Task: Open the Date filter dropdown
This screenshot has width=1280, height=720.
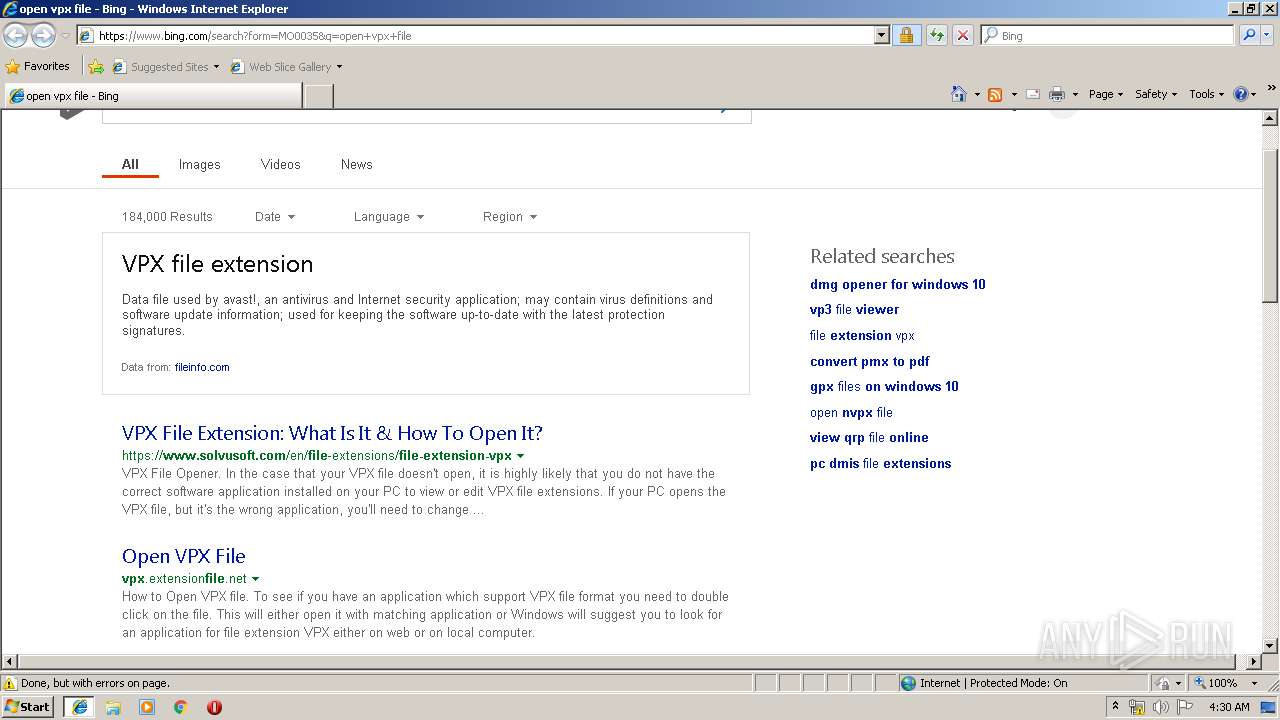Action: [x=275, y=216]
